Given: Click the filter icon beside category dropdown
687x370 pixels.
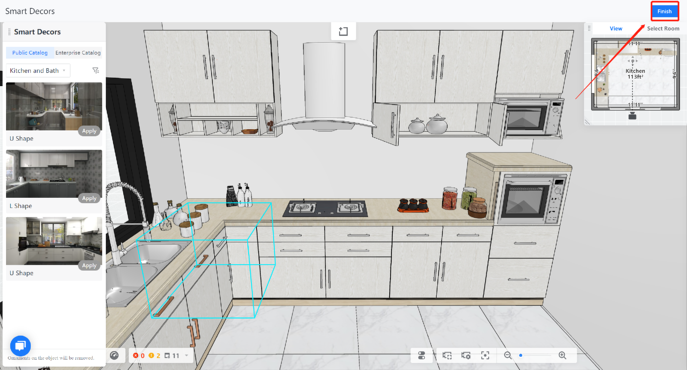Looking at the screenshot, I should [96, 70].
